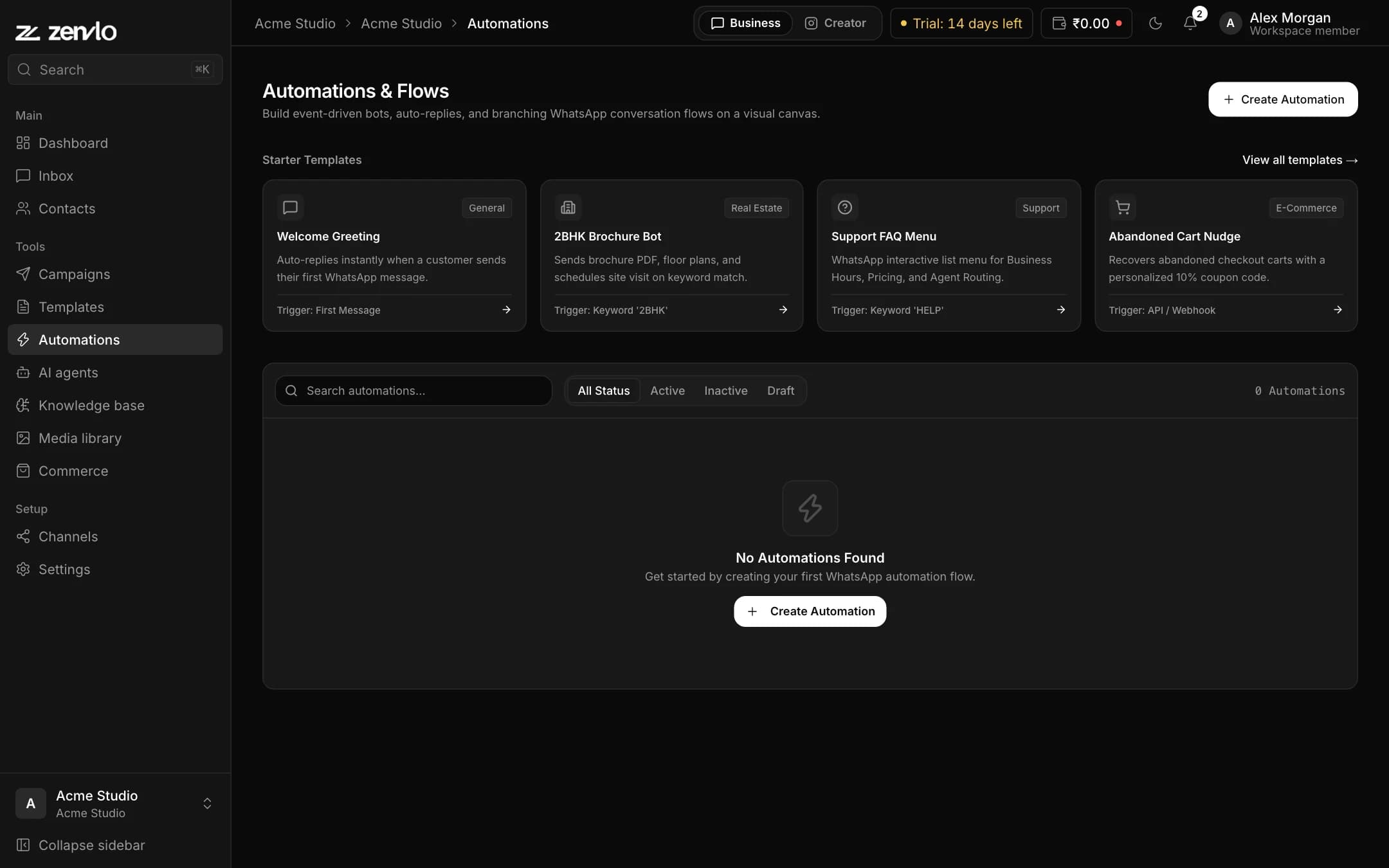This screenshot has height=868, width=1389.
Task: Open AI agents in the sidebar
Action: [x=115, y=372]
